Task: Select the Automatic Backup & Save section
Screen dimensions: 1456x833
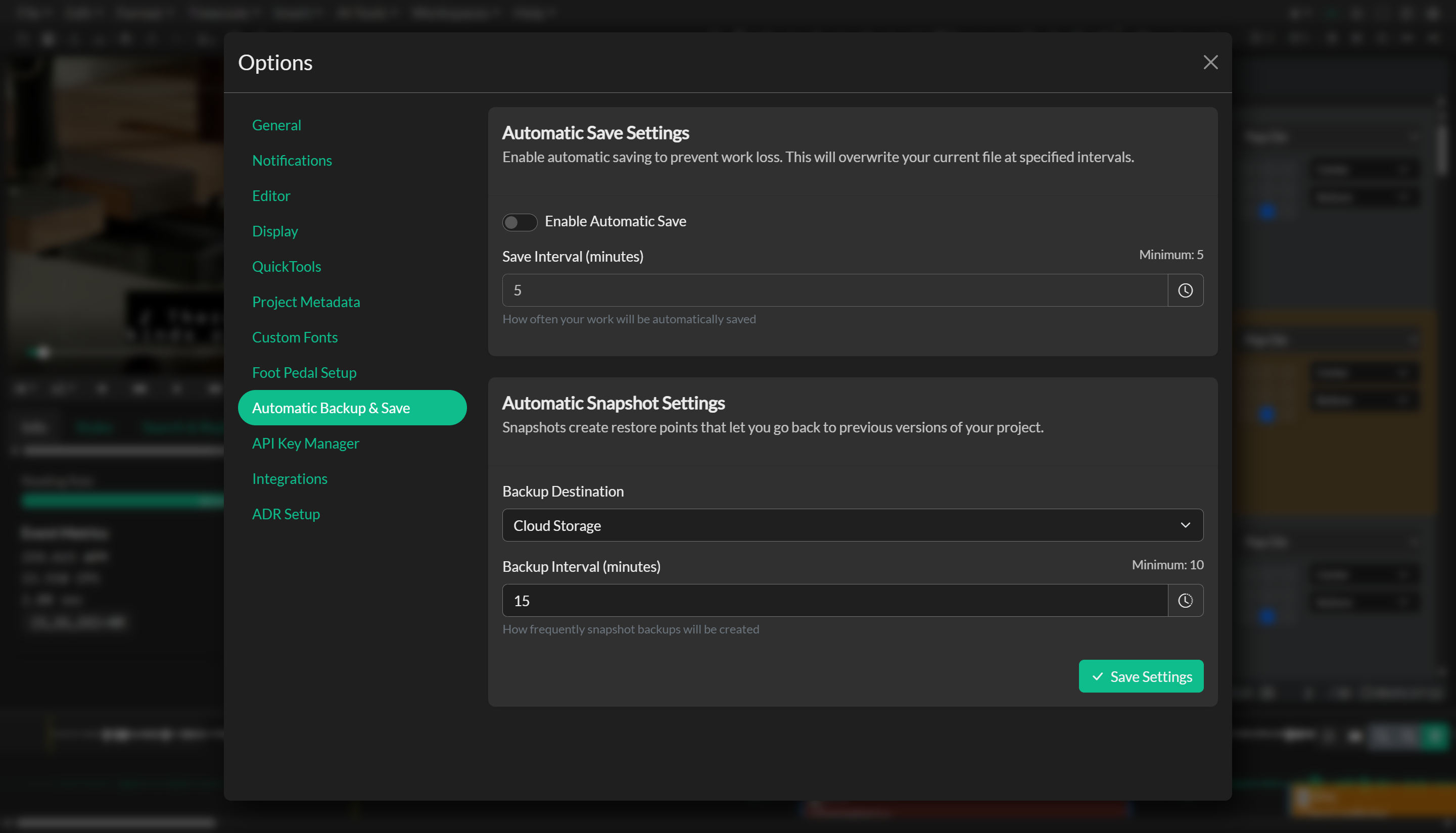Action: coord(332,407)
